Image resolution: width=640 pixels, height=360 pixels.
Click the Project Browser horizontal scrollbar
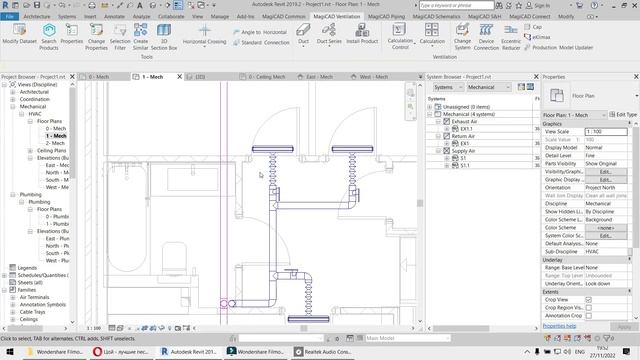pos(26,328)
